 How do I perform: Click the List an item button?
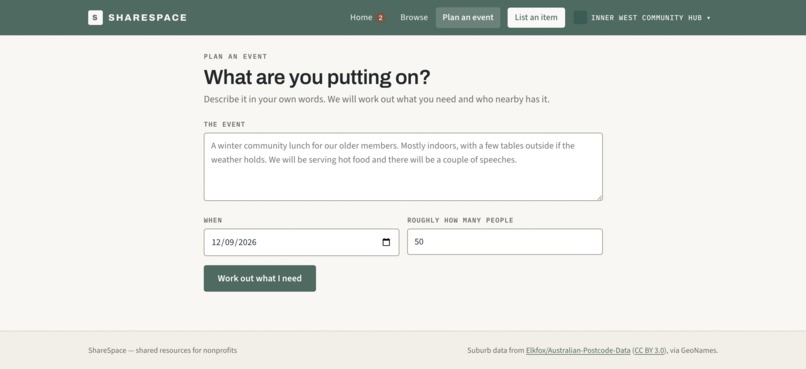[x=536, y=17]
